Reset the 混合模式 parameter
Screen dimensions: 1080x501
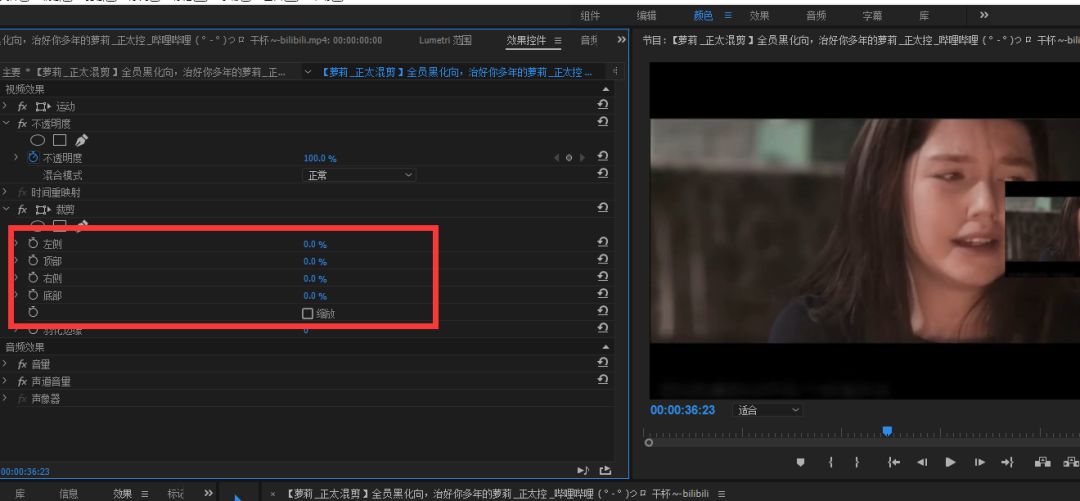pyautogui.click(x=603, y=174)
